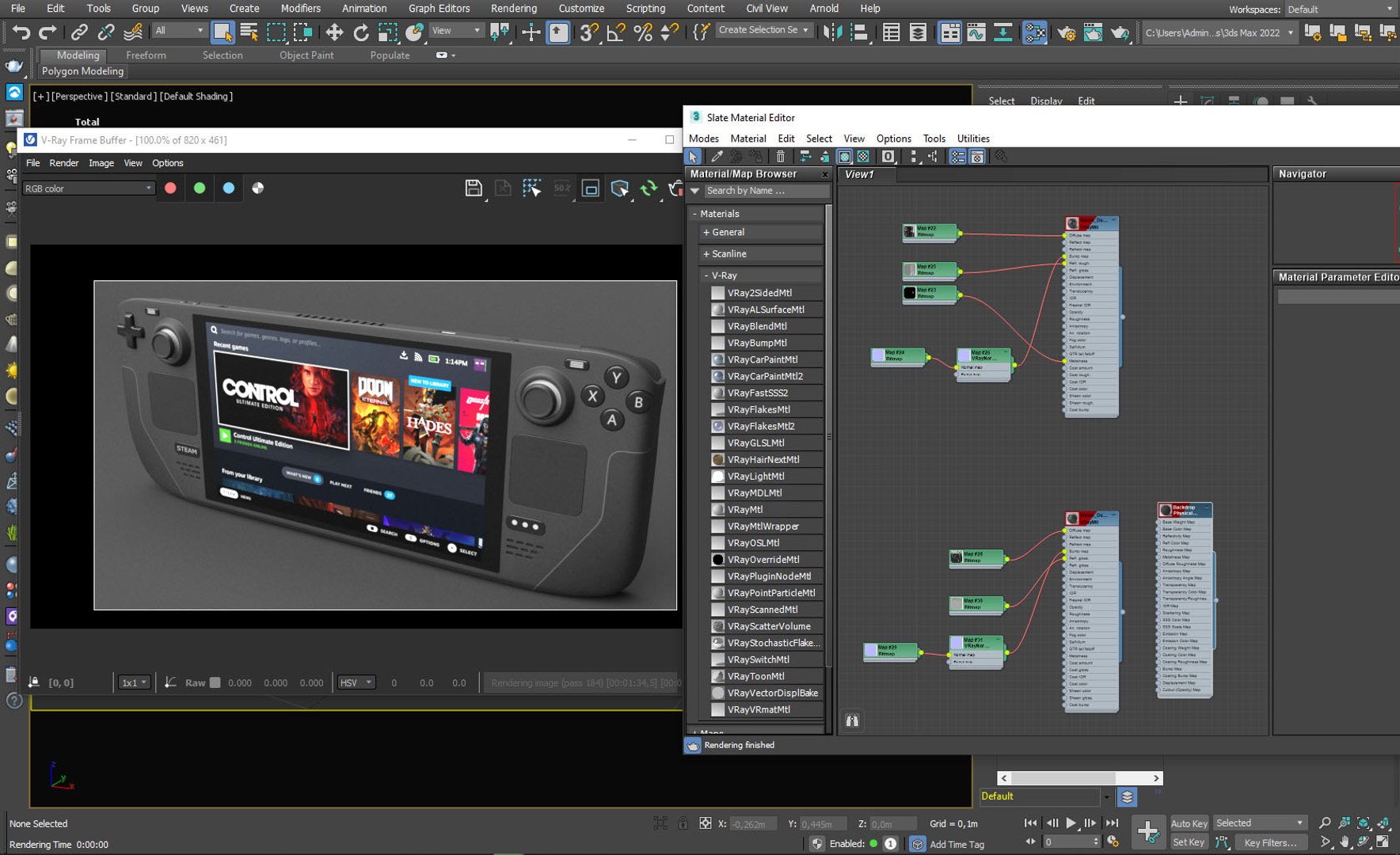This screenshot has height=855, width=1400.
Task: Click the Default Shading viewport label
Action: 196,97
